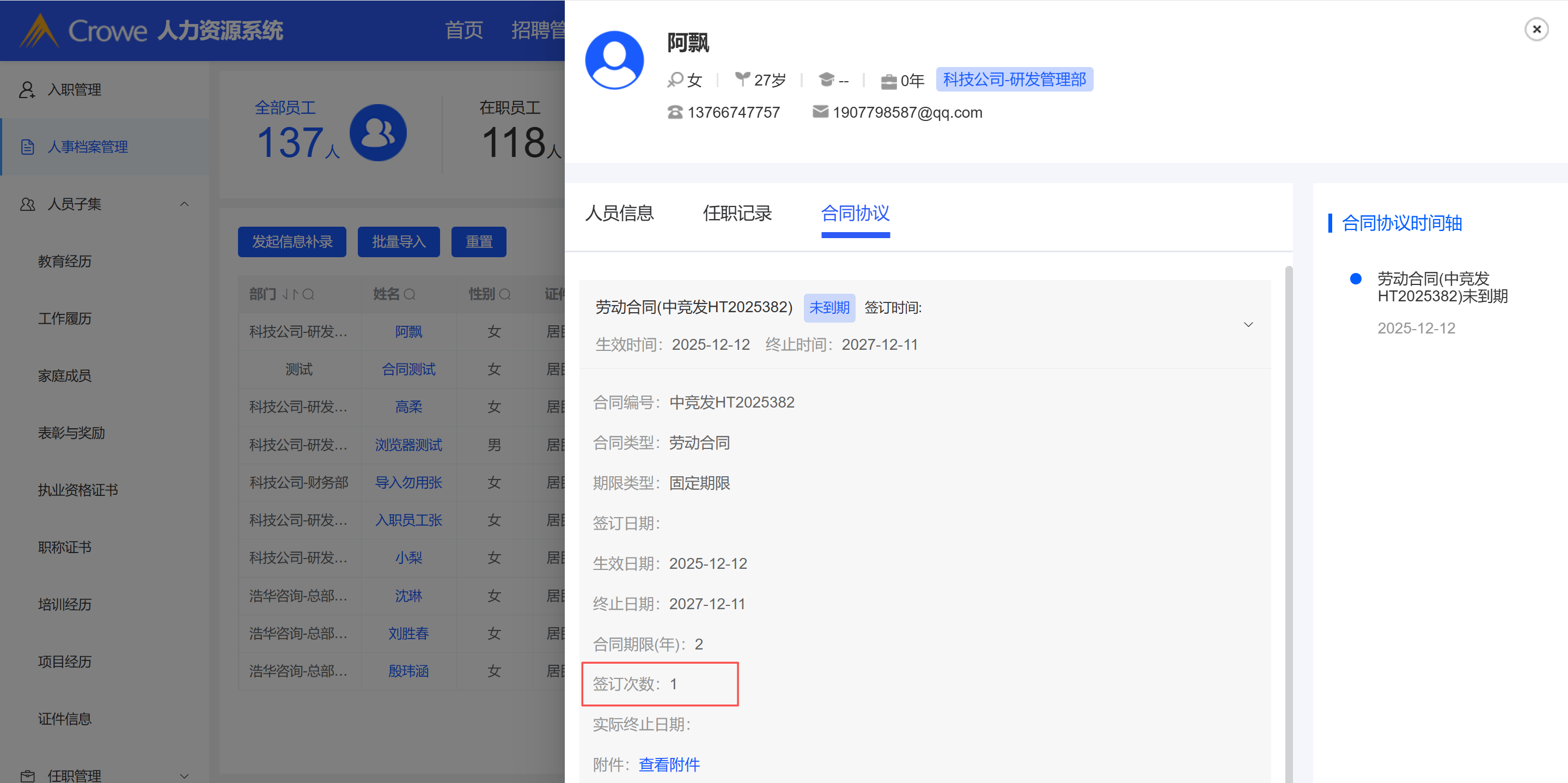
Task: Close the employee detail drawer
Action: [x=1536, y=29]
